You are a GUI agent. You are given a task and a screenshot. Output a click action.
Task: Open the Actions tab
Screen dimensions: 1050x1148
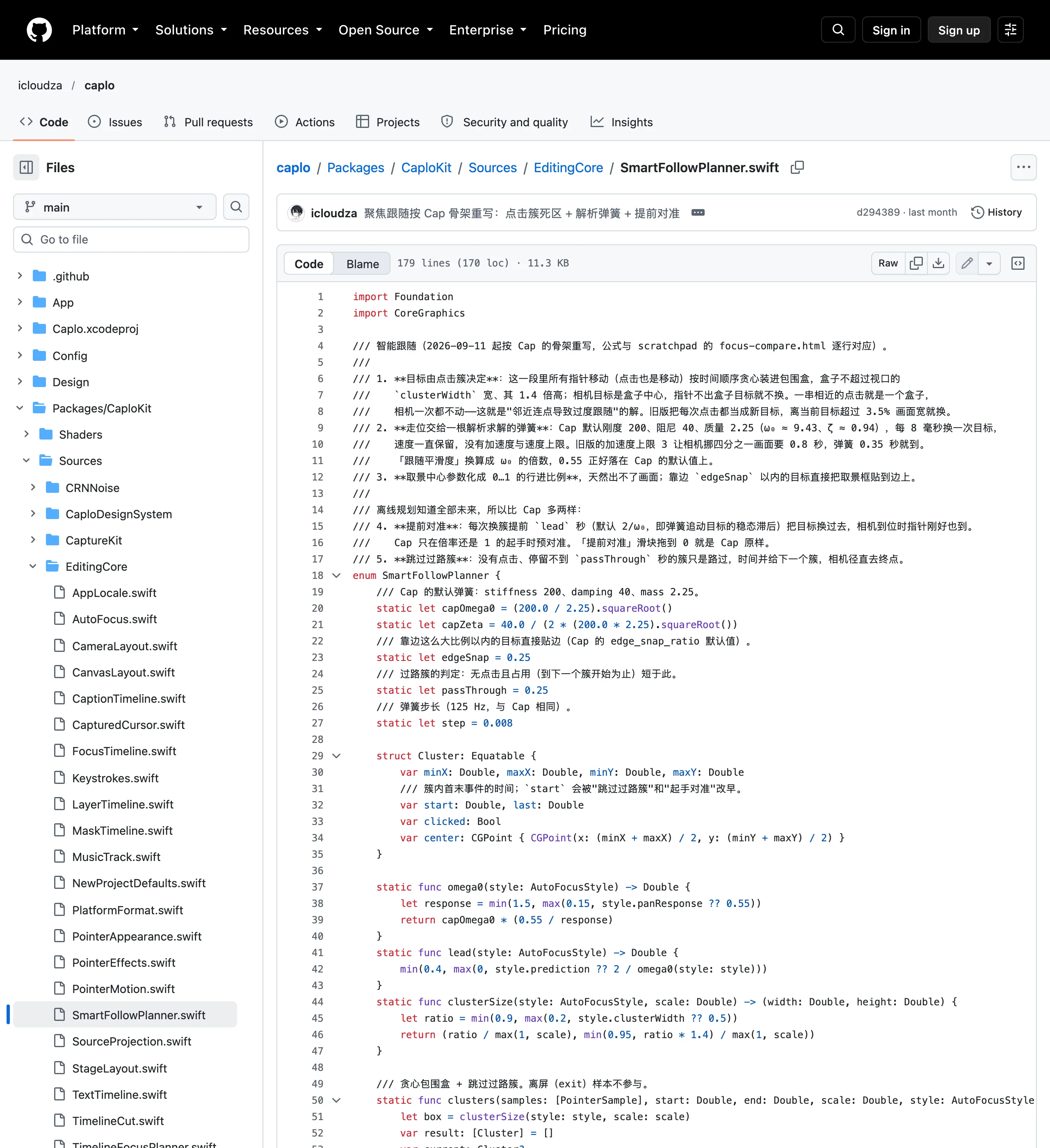click(x=305, y=122)
